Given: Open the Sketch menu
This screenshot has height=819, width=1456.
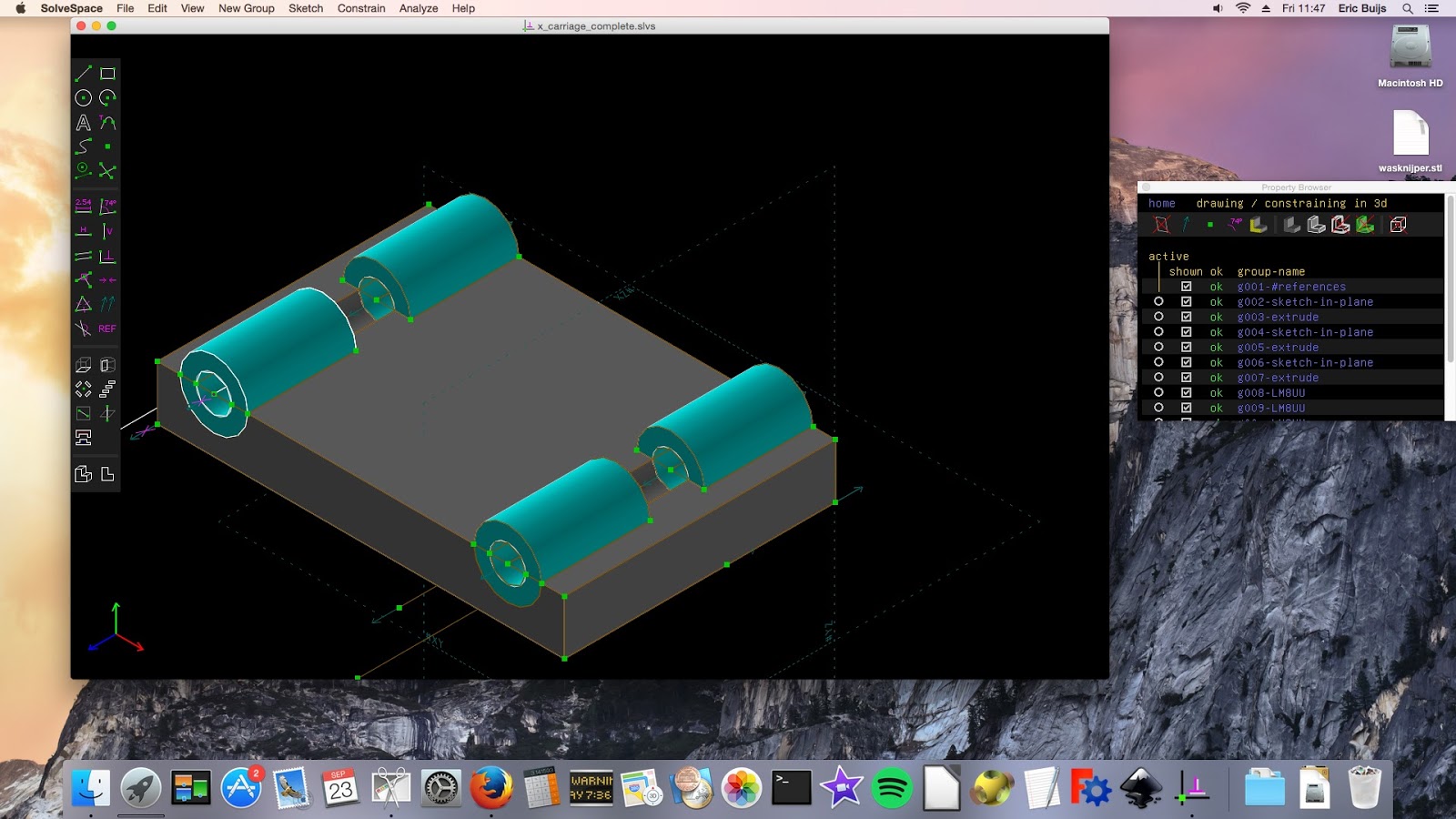Looking at the screenshot, I should (x=305, y=8).
